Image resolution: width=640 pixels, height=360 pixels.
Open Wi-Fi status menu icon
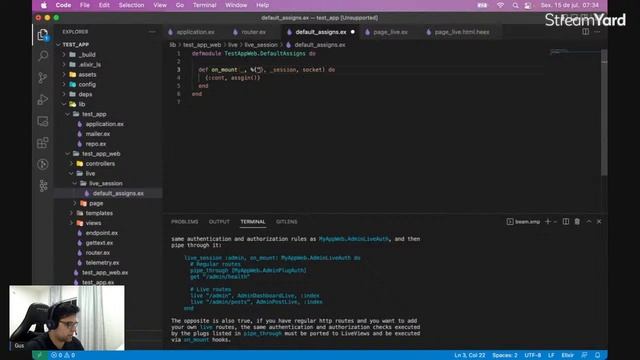500,5
